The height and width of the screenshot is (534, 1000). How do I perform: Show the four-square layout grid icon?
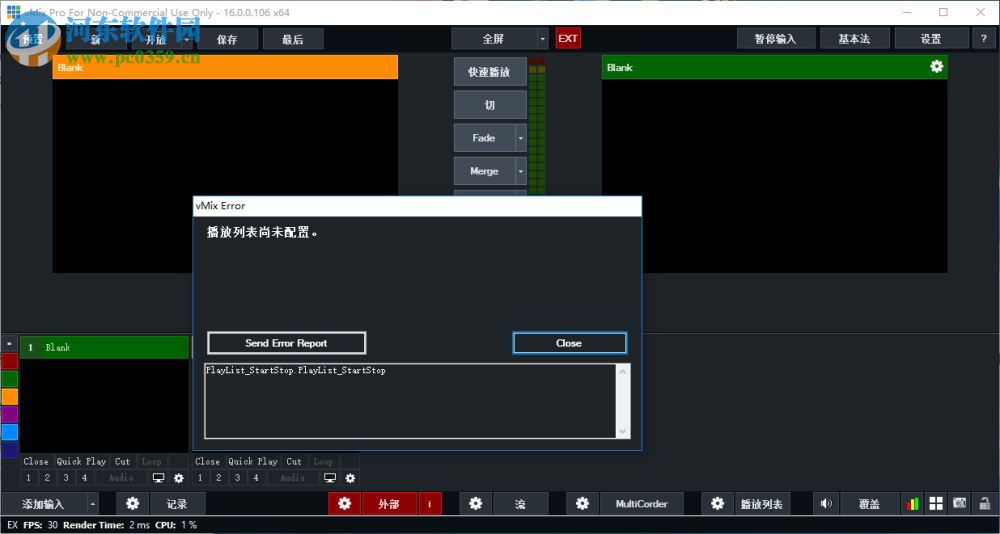(936, 503)
